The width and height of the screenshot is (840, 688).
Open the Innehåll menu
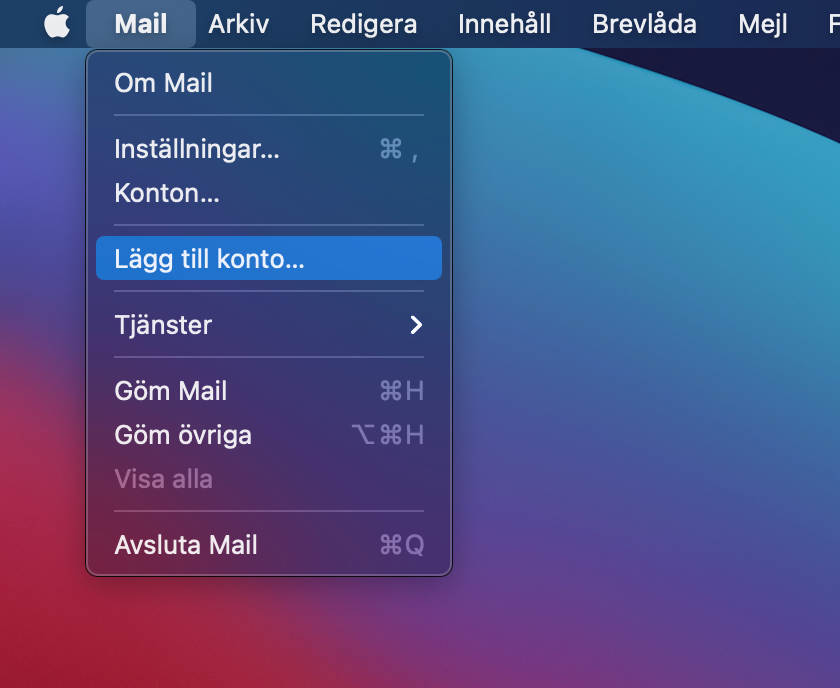(505, 24)
